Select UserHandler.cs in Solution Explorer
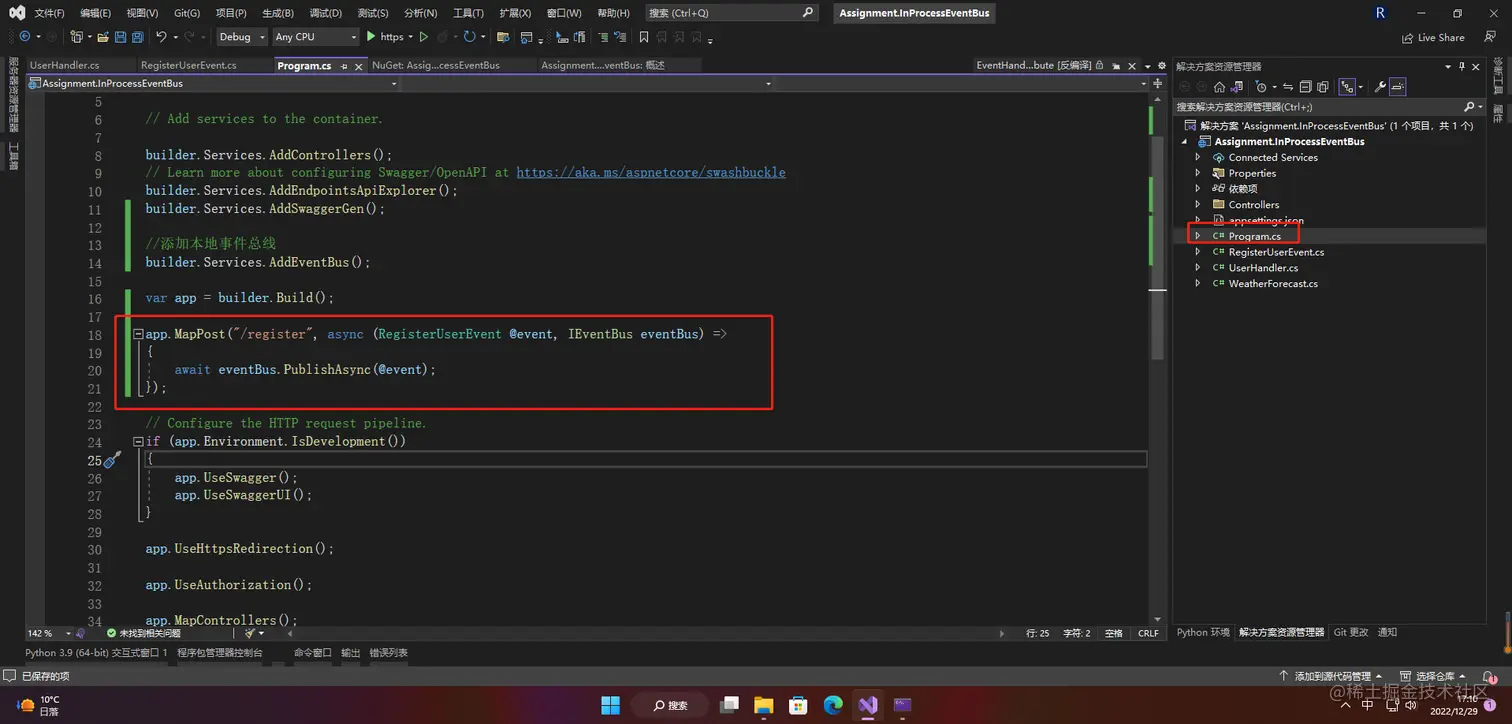Image resolution: width=1512 pixels, height=724 pixels. coord(1263,268)
